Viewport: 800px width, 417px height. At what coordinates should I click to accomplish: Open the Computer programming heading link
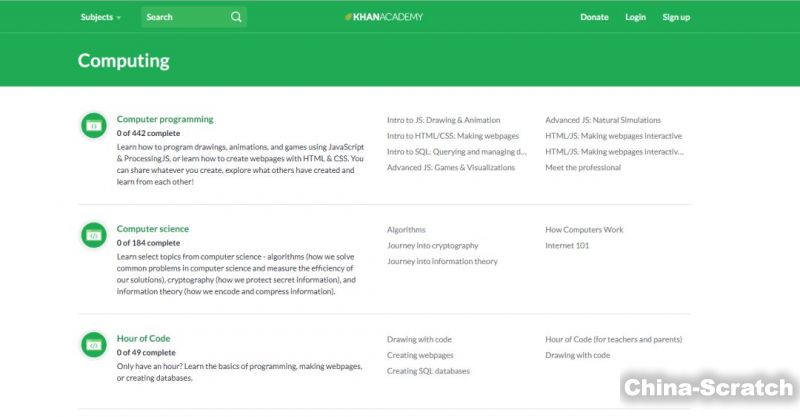pos(165,119)
